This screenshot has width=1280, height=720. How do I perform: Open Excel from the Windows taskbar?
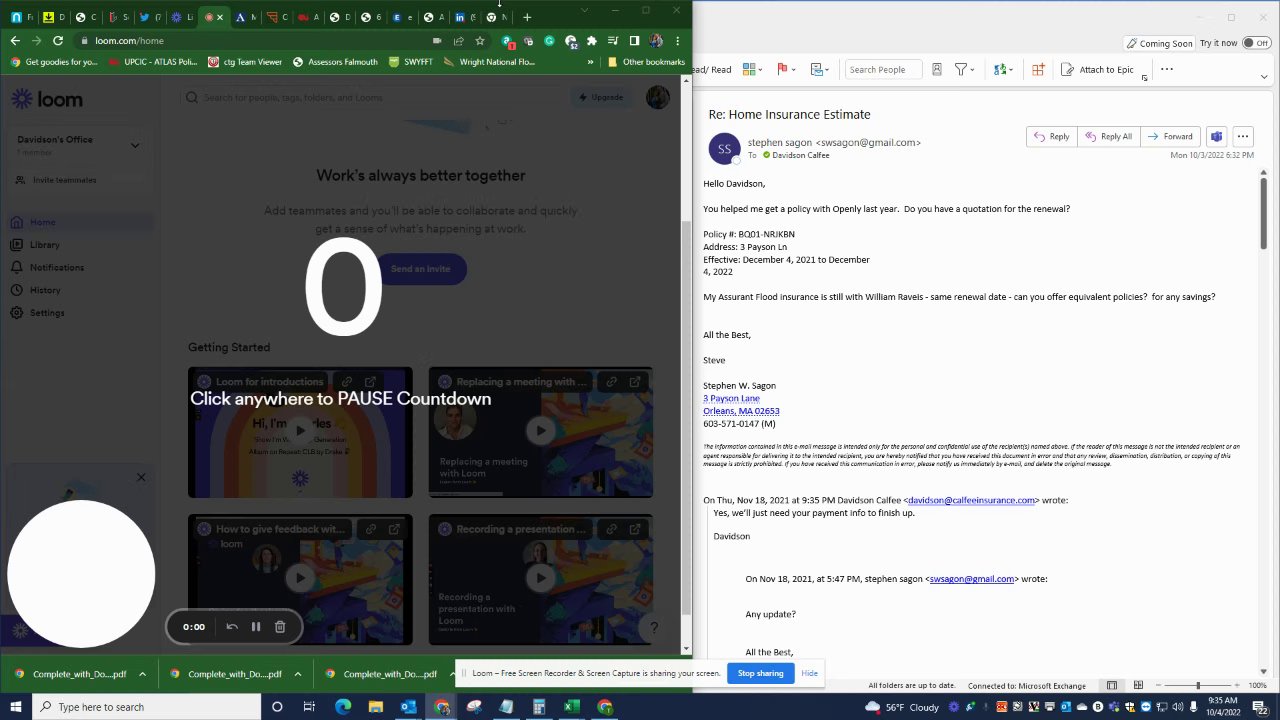click(x=572, y=707)
